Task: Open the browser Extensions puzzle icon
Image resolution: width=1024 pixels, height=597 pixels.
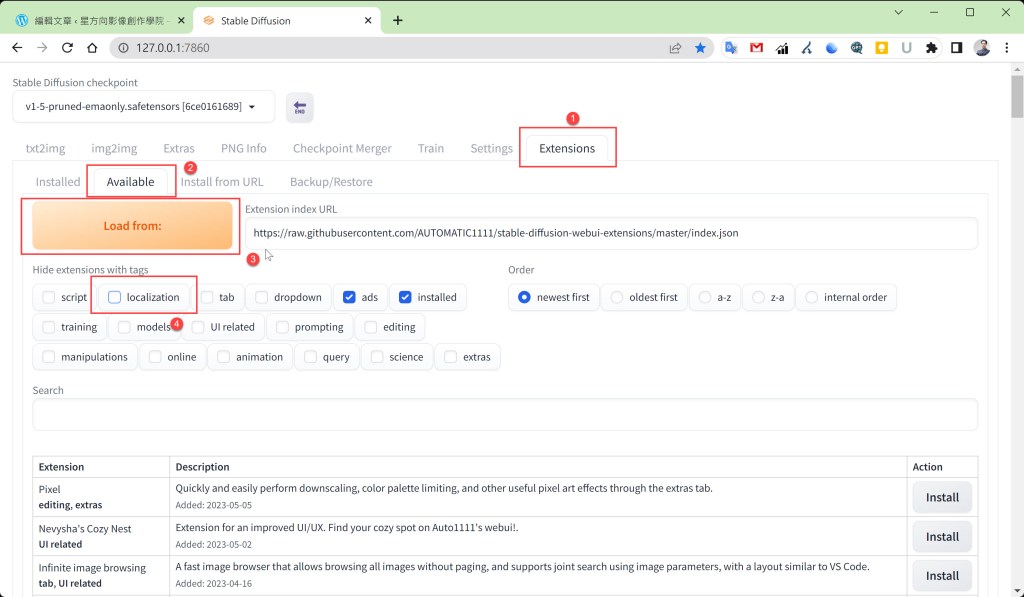Action: tap(932, 47)
